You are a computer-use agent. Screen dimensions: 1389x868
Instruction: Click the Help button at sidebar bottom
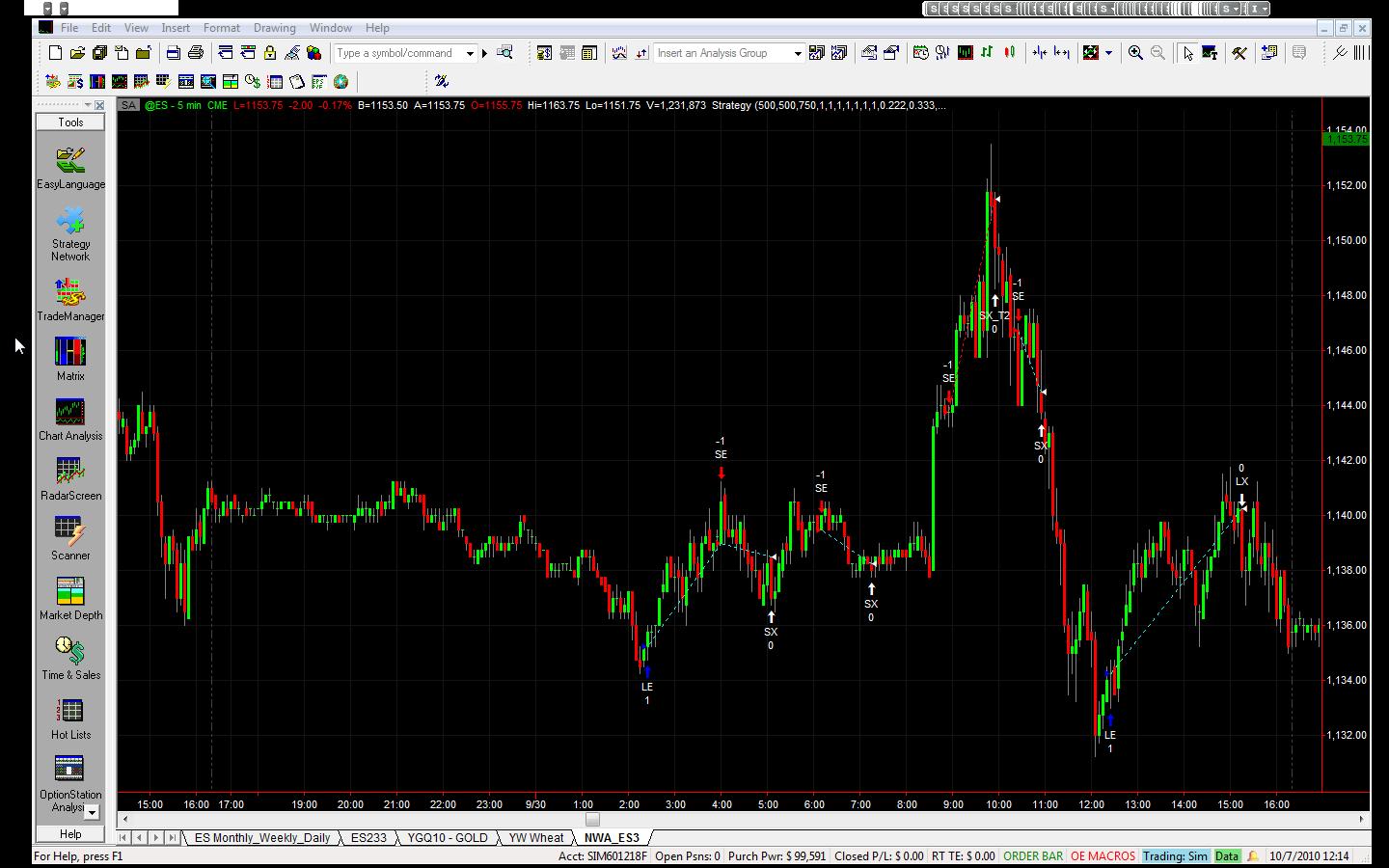(70, 834)
